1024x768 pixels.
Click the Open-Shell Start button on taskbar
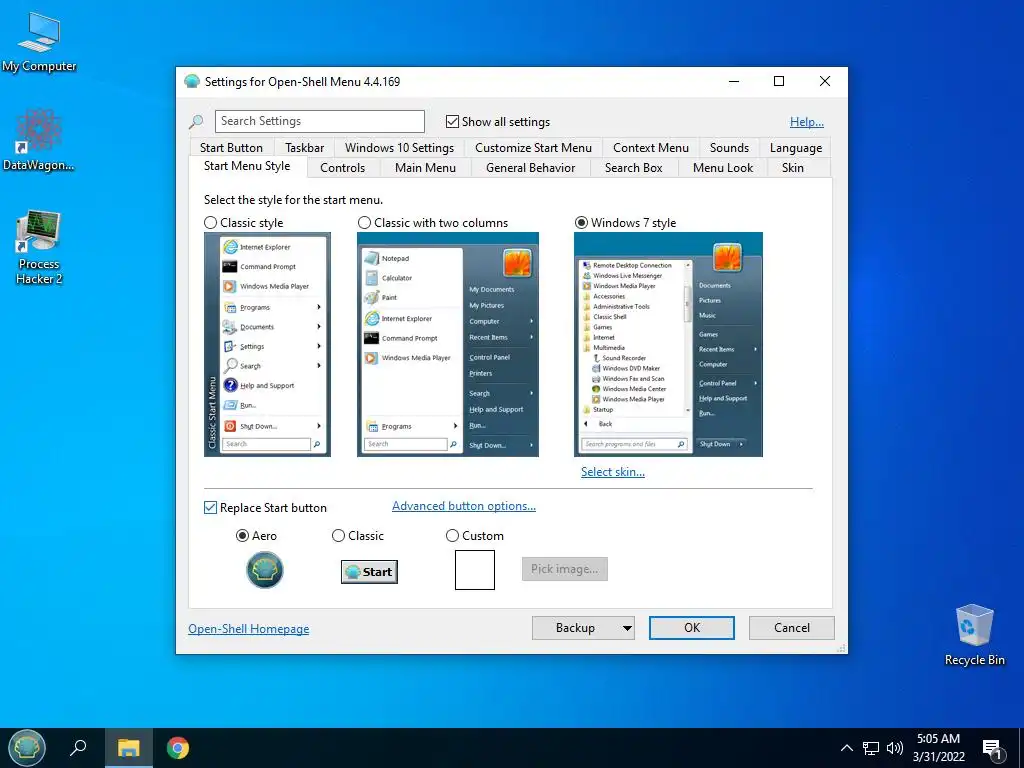[27, 747]
